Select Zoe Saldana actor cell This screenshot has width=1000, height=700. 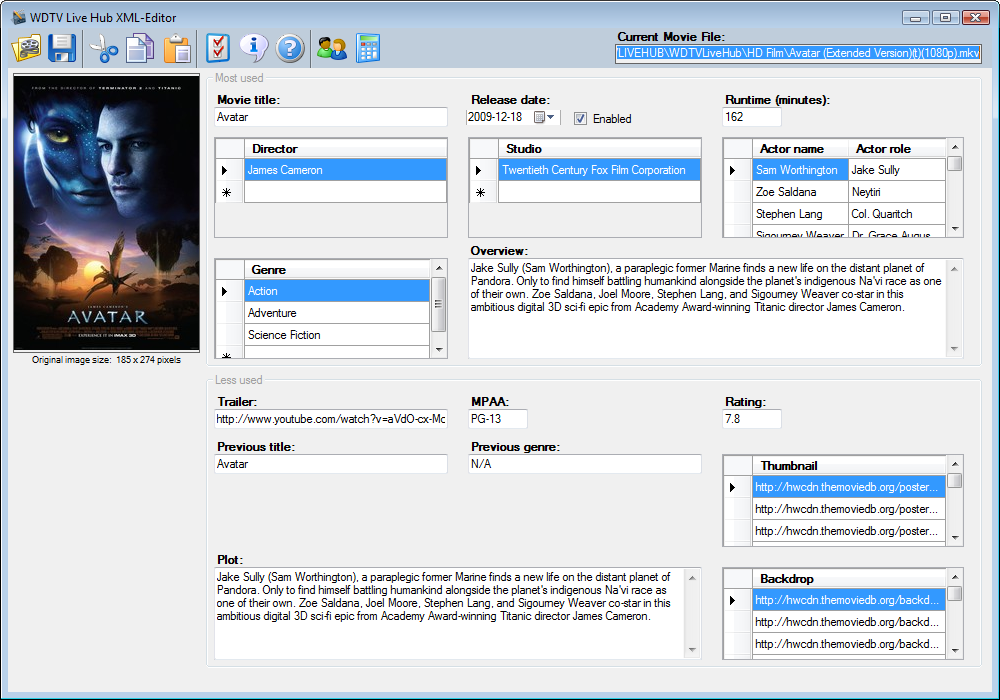tap(800, 192)
